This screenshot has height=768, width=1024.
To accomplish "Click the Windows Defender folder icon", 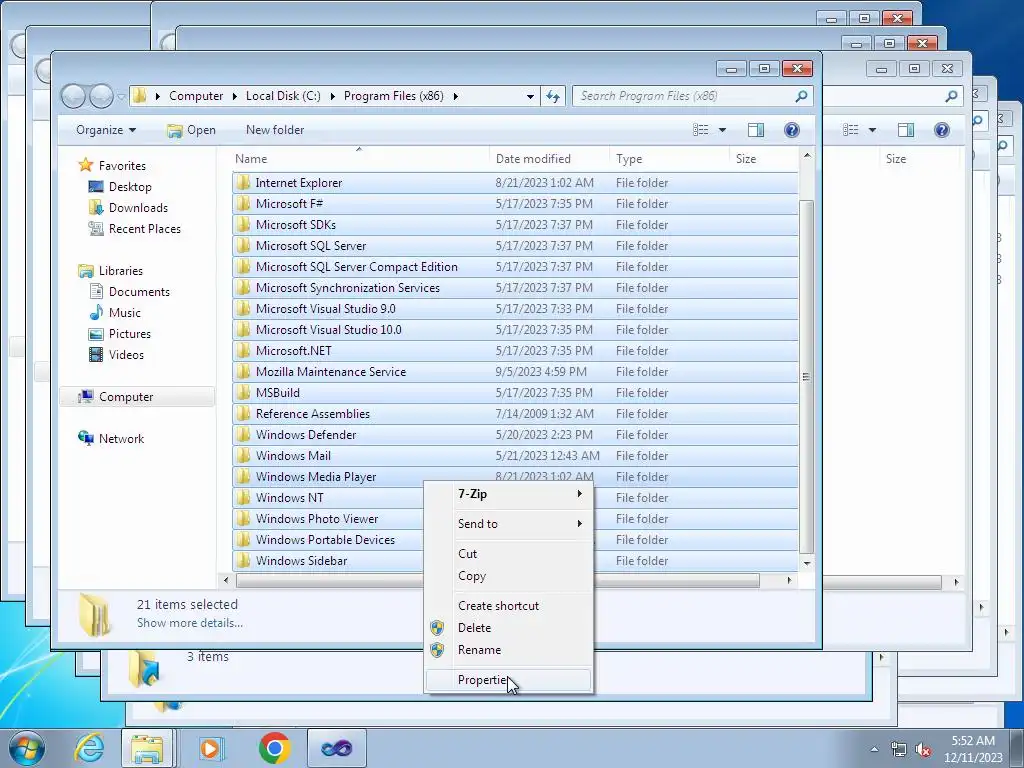I will click(243, 434).
